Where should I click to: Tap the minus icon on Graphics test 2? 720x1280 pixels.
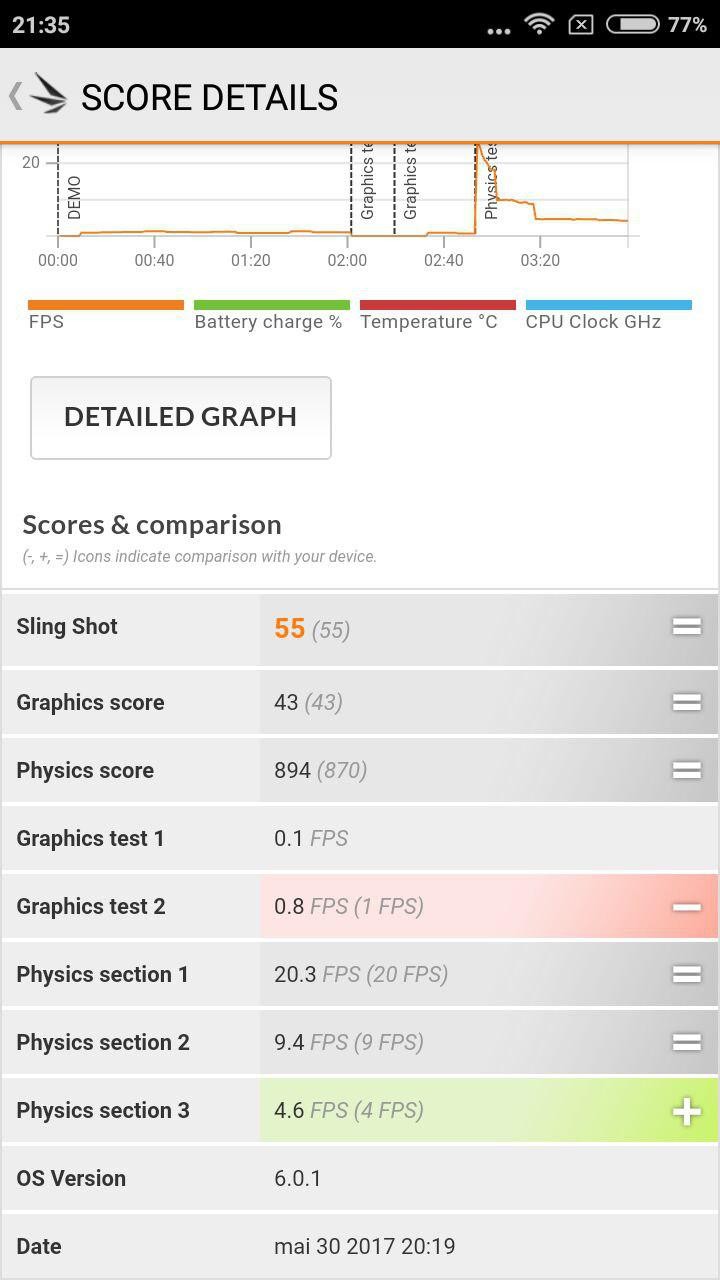[x=686, y=907]
